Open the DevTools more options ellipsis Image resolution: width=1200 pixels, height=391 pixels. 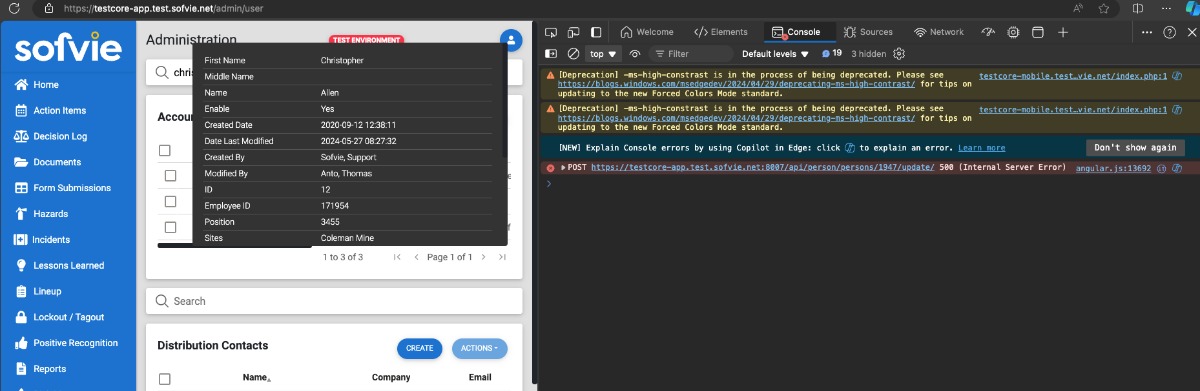[x=1148, y=32]
